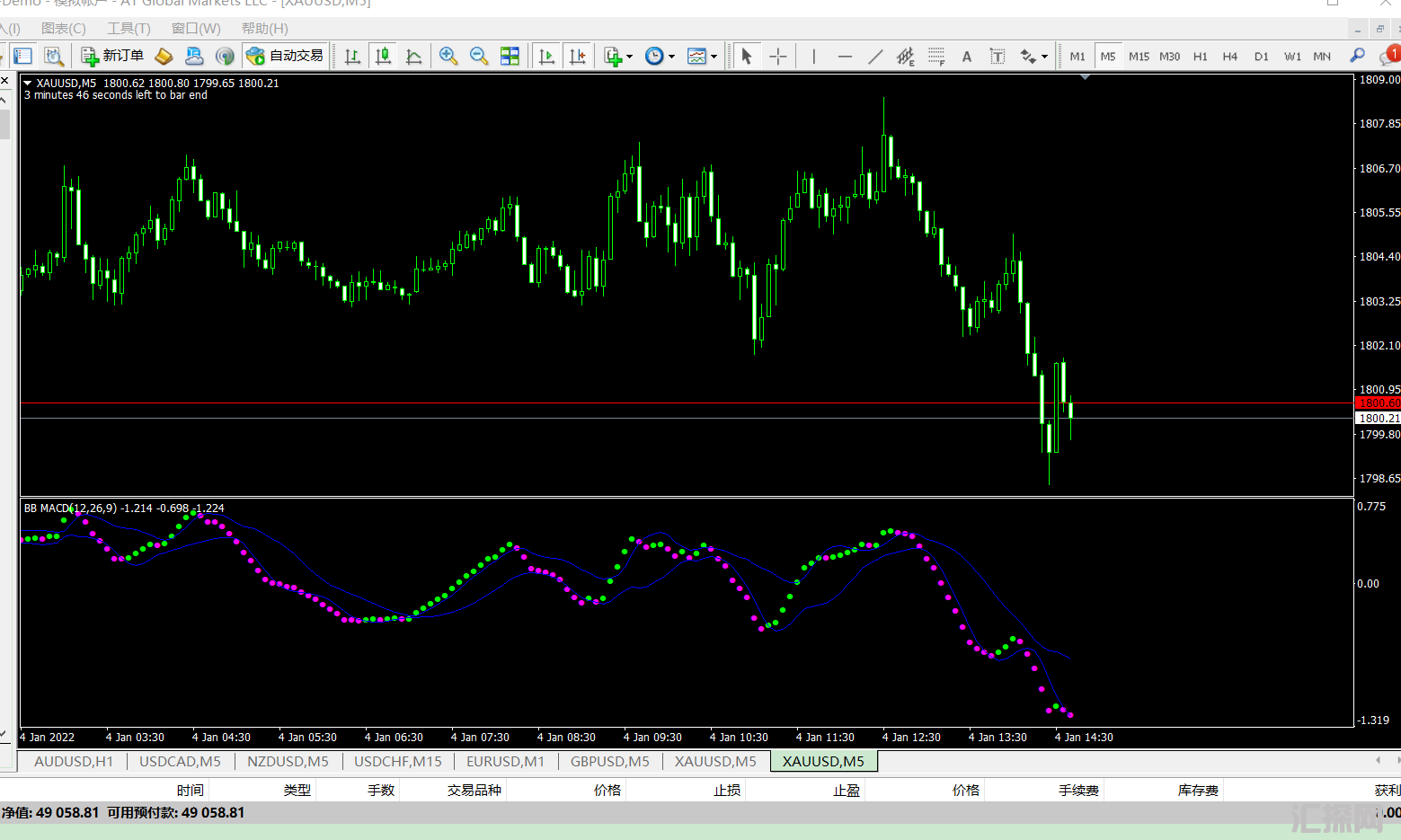Click the 新订单 new order button
This screenshot has width=1401, height=840.
(113, 56)
